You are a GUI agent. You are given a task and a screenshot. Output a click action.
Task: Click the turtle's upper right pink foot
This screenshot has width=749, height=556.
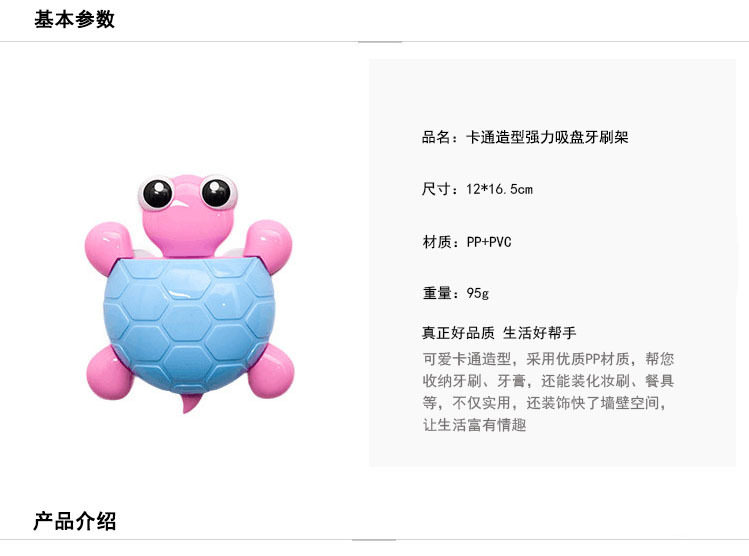[x=268, y=244]
